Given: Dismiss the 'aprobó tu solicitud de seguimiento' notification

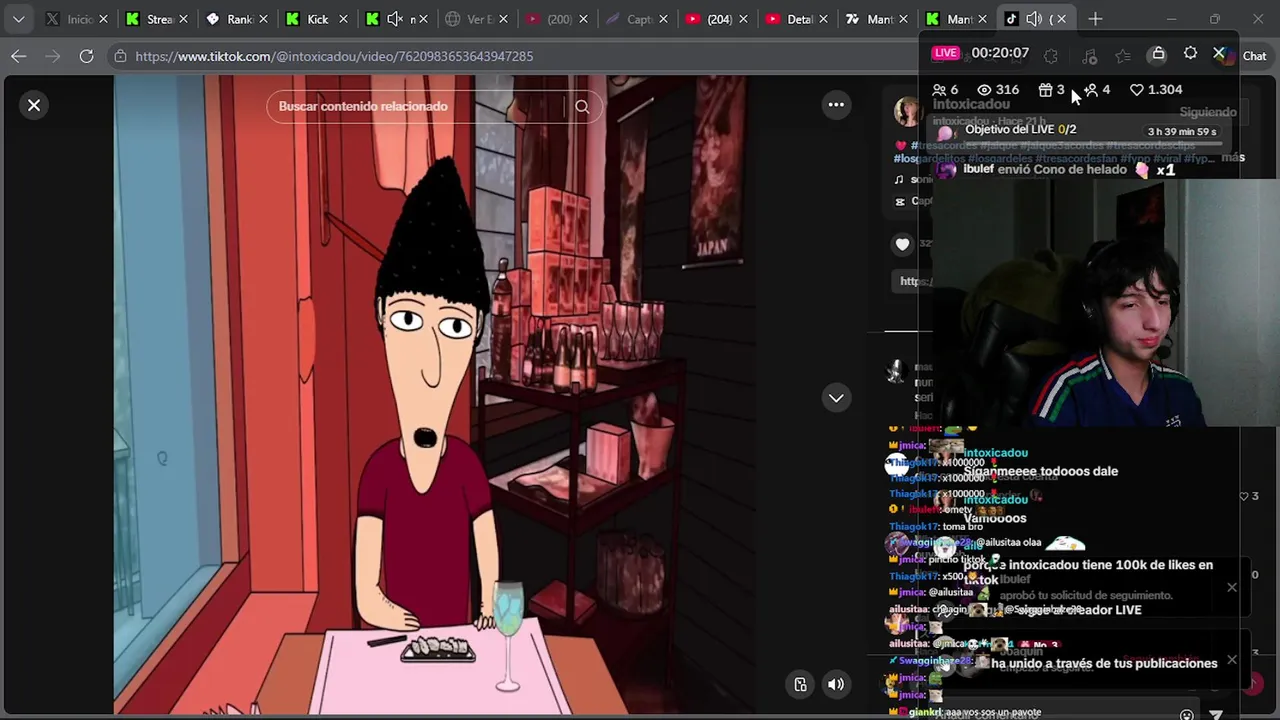Looking at the screenshot, I should coord(1232,587).
